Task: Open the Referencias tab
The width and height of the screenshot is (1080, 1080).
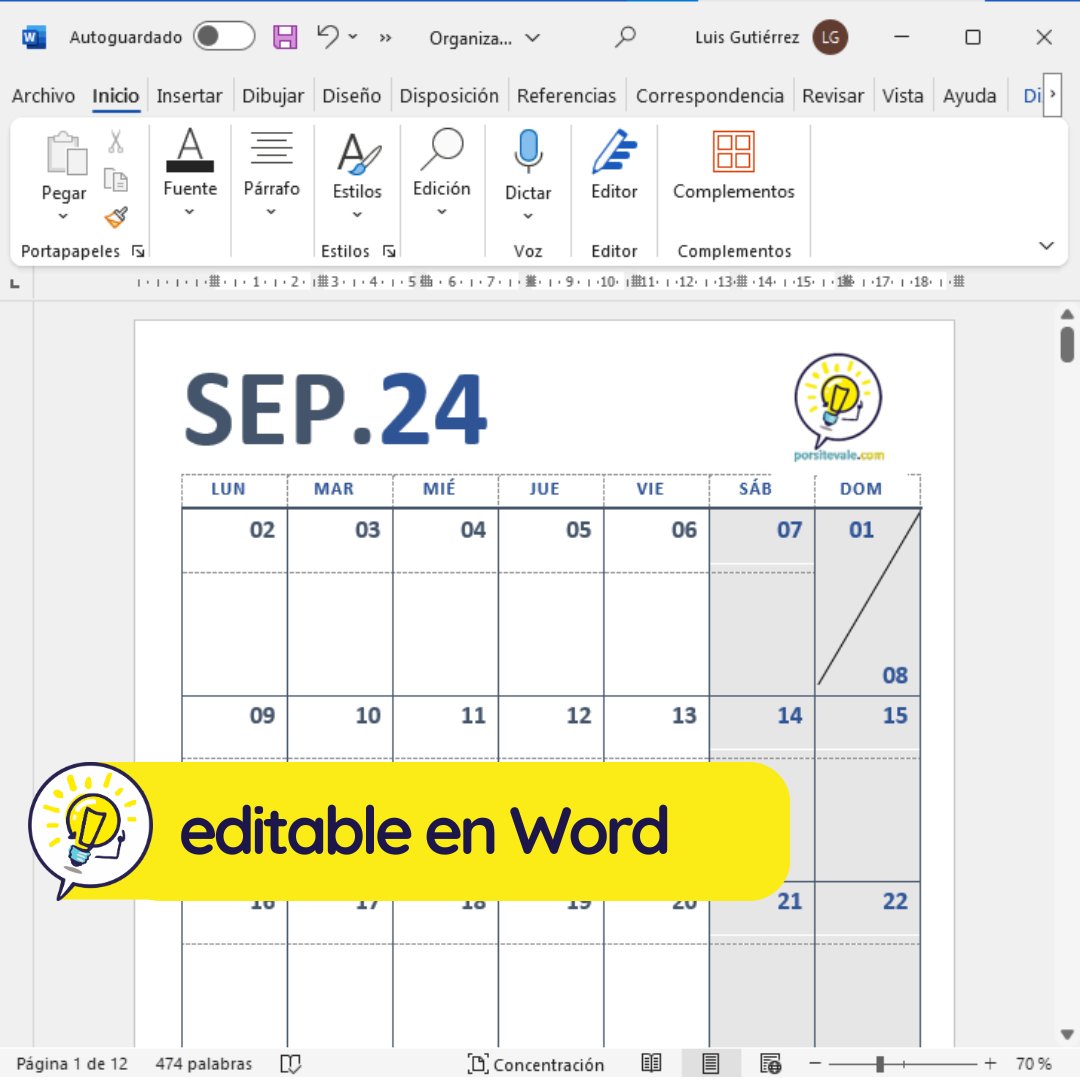Action: coord(566,96)
